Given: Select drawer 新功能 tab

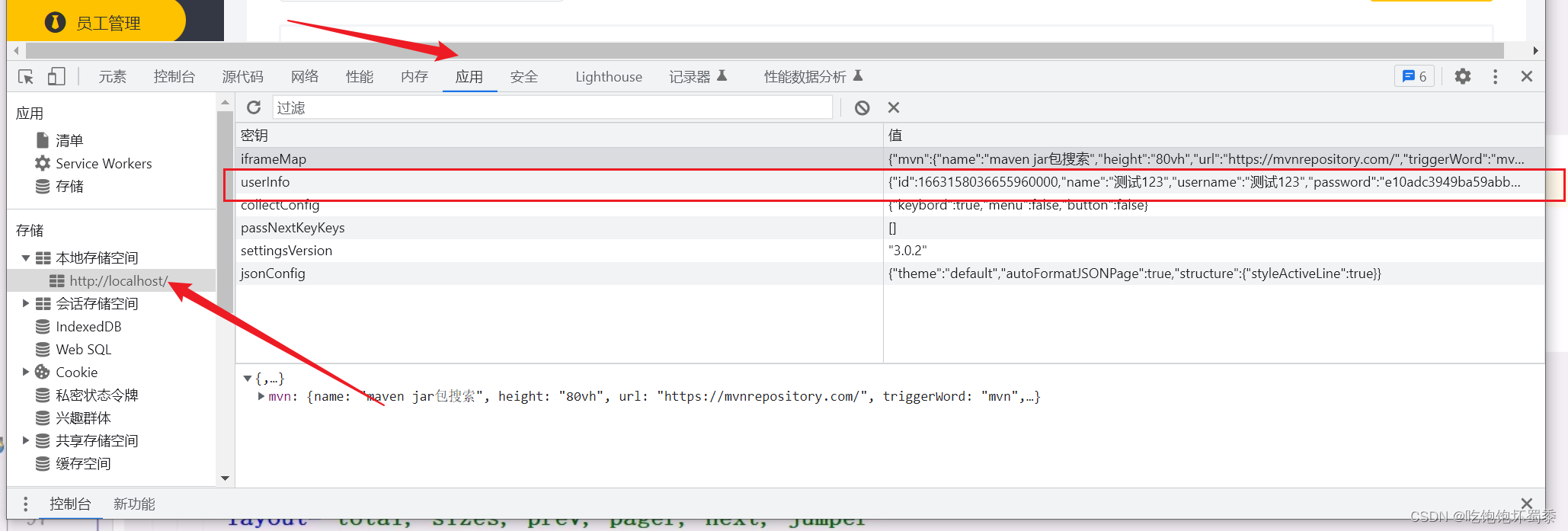Looking at the screenshot, I should [134, 504].
